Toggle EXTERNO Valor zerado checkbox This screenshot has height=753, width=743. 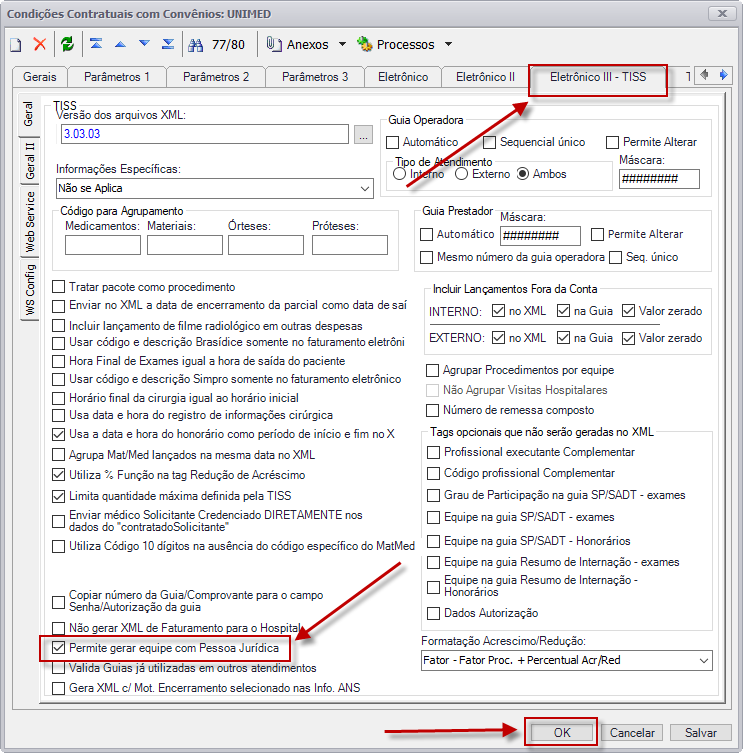click(x=628, y=339)
